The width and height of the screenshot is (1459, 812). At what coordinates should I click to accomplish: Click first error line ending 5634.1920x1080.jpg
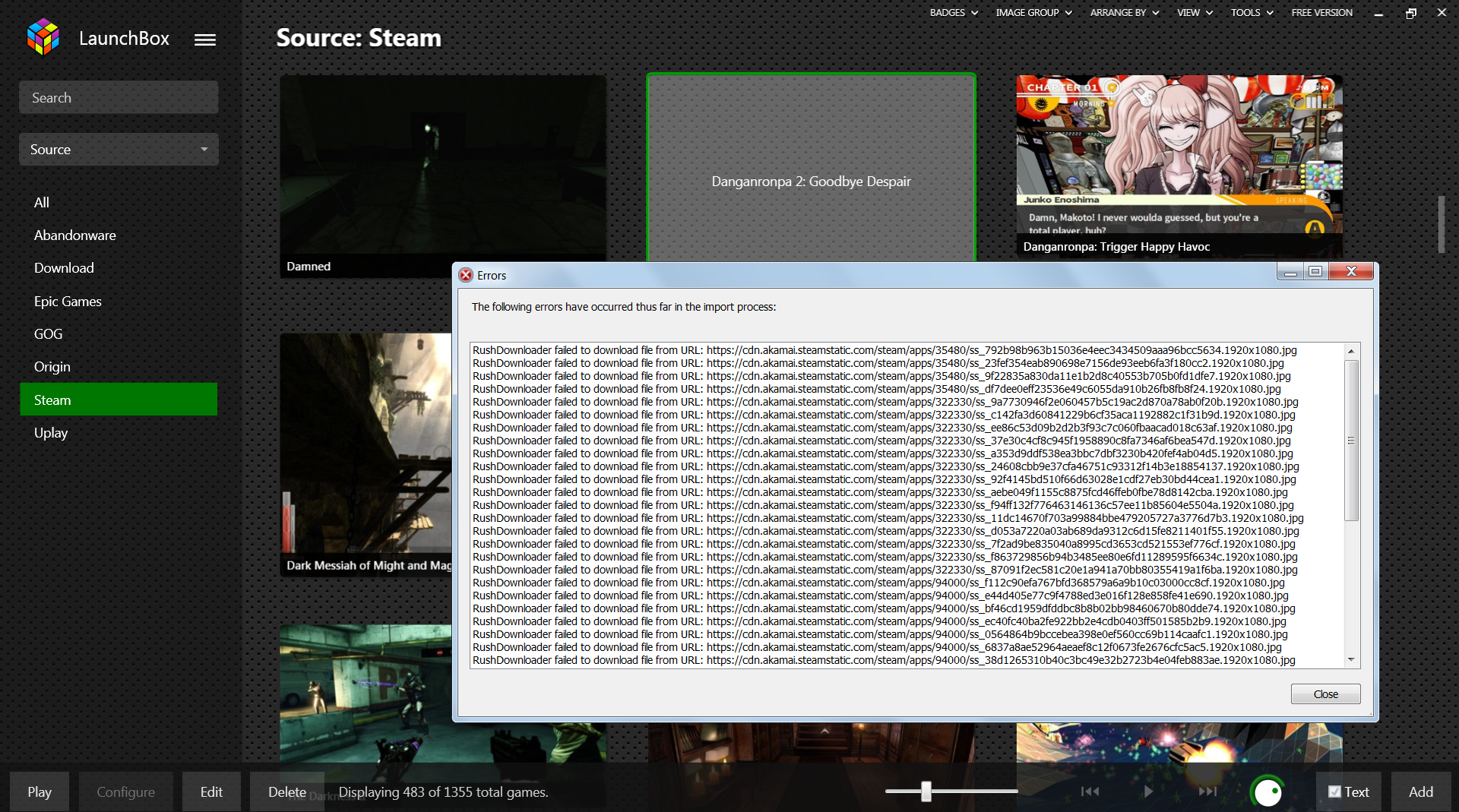pyautogui.click(x=885, y=350)
